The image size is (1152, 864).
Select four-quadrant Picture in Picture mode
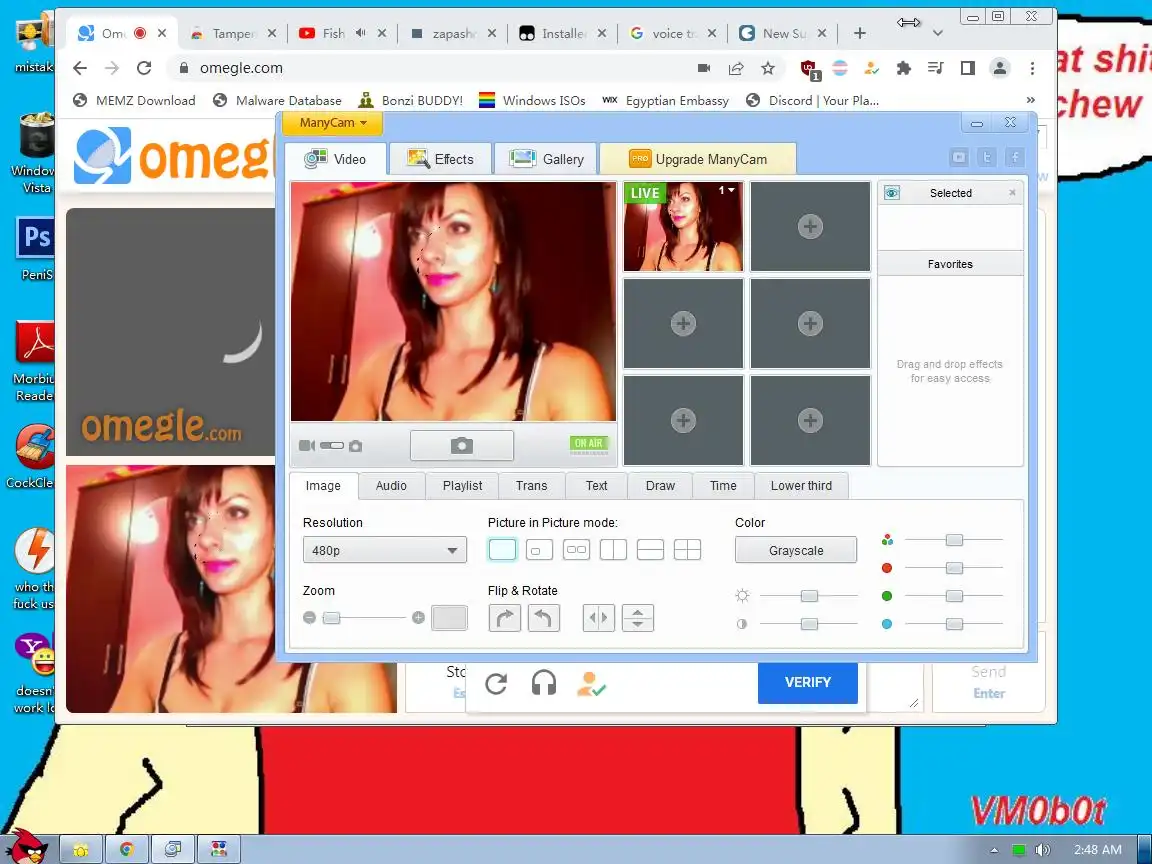[688, 550]
